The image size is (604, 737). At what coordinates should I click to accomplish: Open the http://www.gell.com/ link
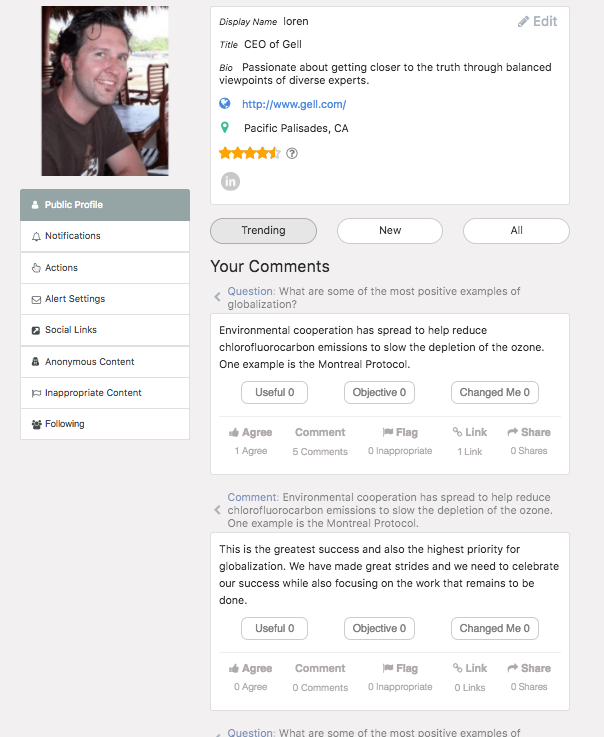(x=294, y=104)
